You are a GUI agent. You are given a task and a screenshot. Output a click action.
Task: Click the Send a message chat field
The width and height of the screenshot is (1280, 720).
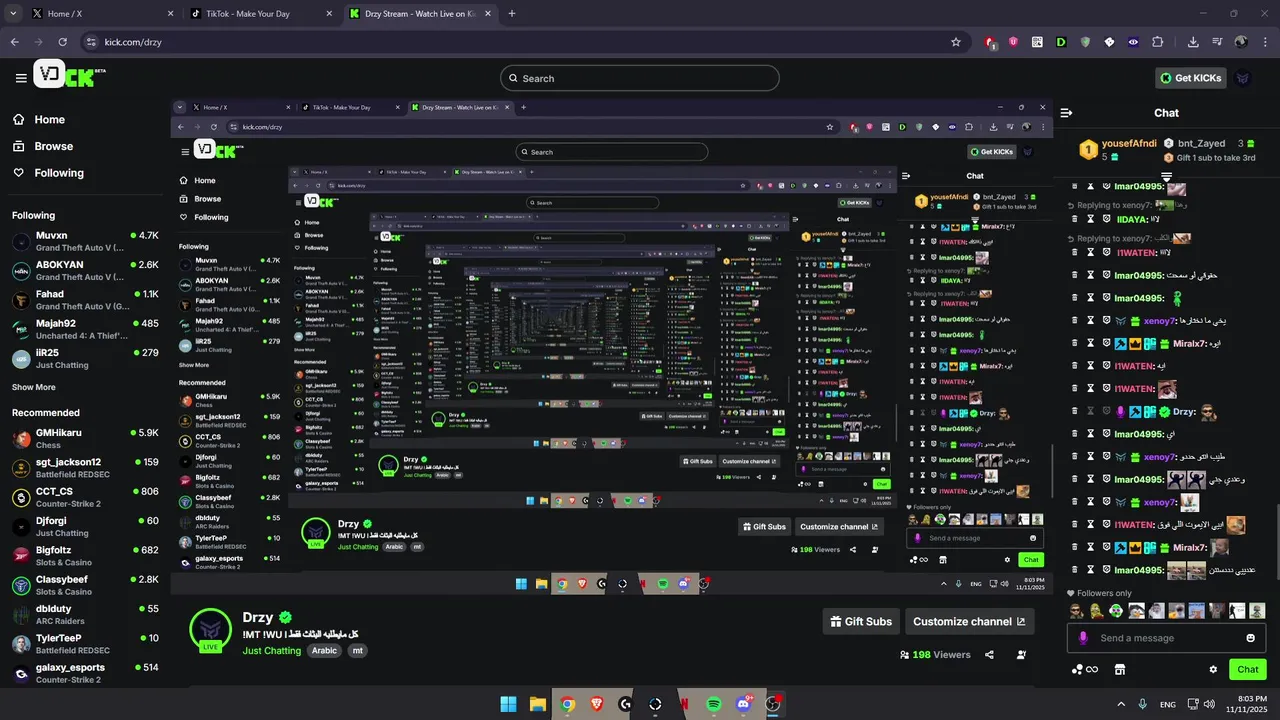tap(1165, 638)
